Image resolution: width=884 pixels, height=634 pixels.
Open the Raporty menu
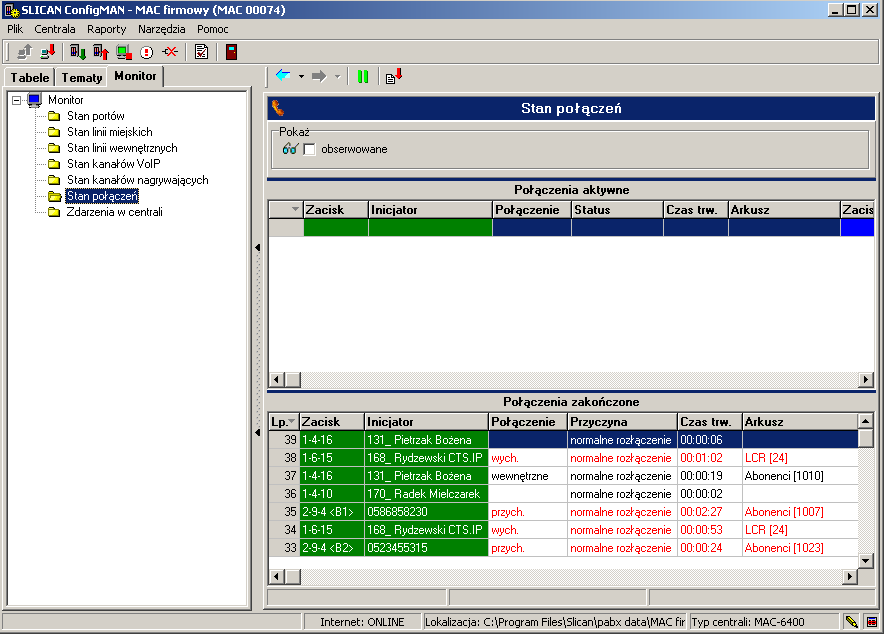click(107, 29)
